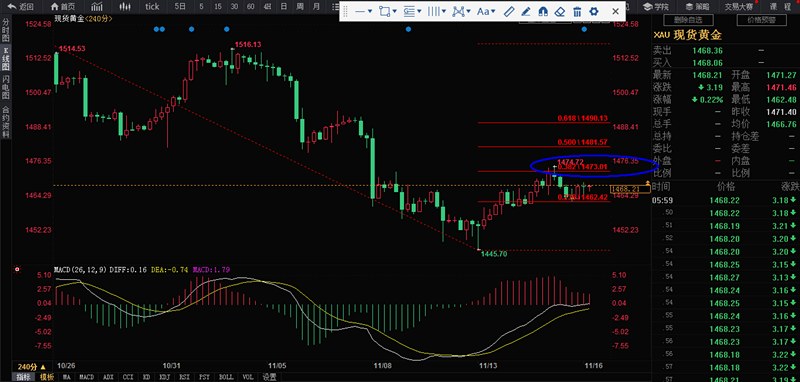This screenshot has width=800, height=382.
Task: Switch to the 模板 tab
Action: 46,377
